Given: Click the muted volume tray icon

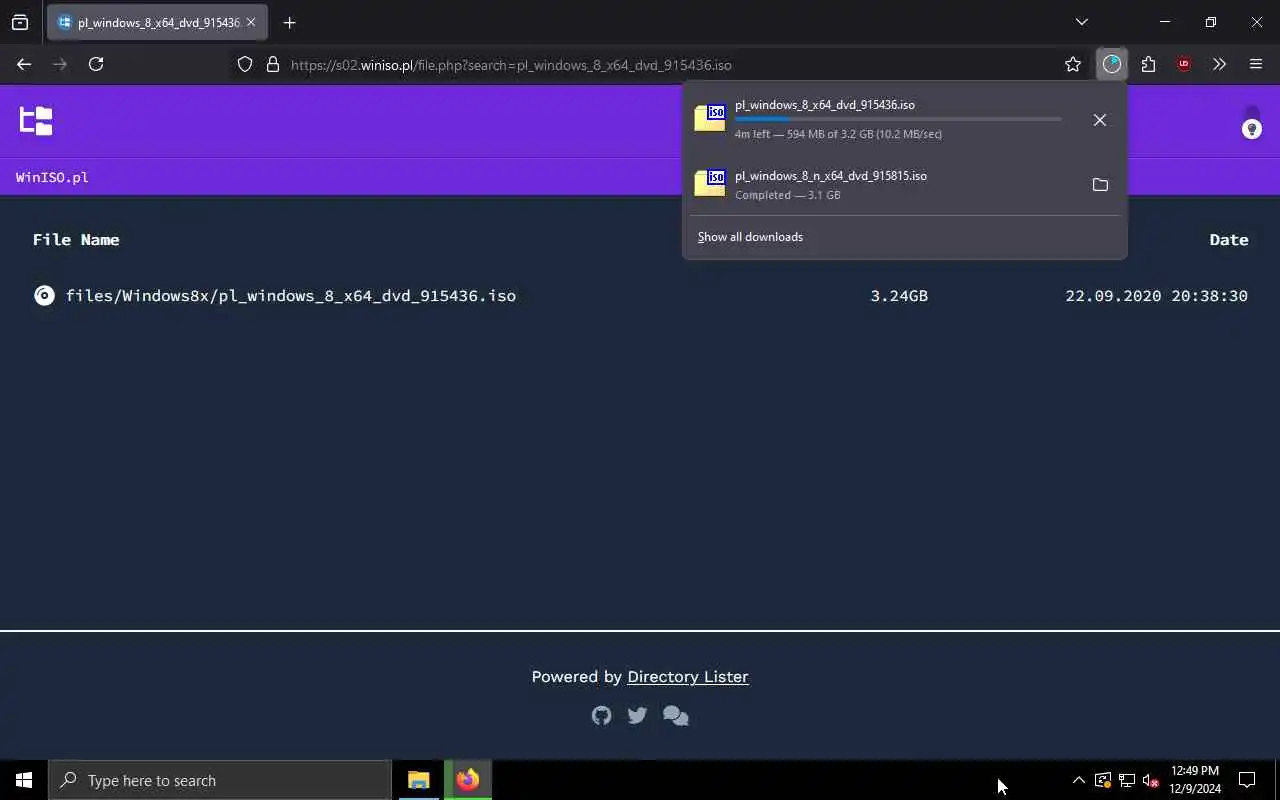Looking at the screenshot, I should pos(1150,780).
